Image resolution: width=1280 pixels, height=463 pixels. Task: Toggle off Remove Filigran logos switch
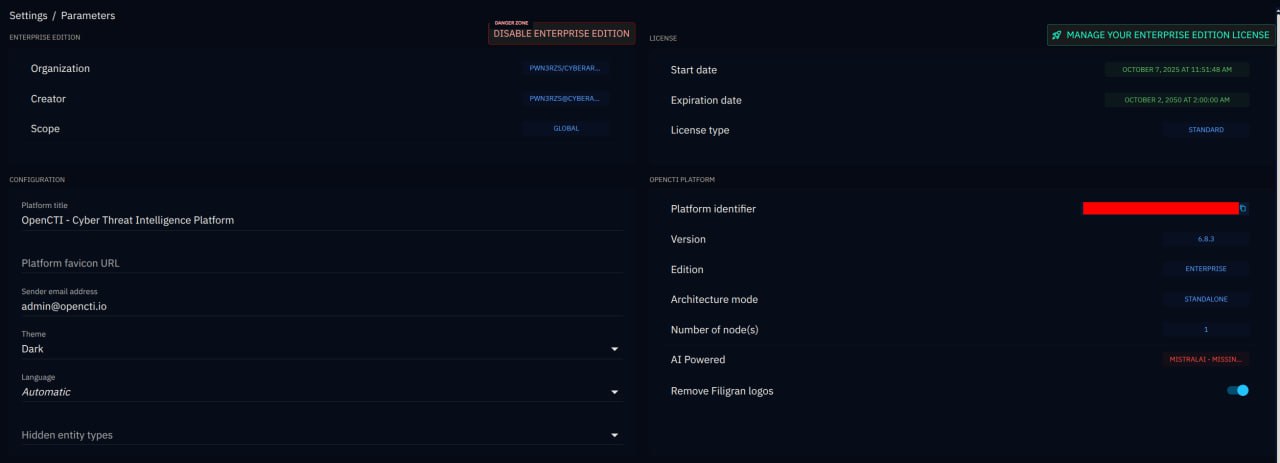coord(1238,390)
